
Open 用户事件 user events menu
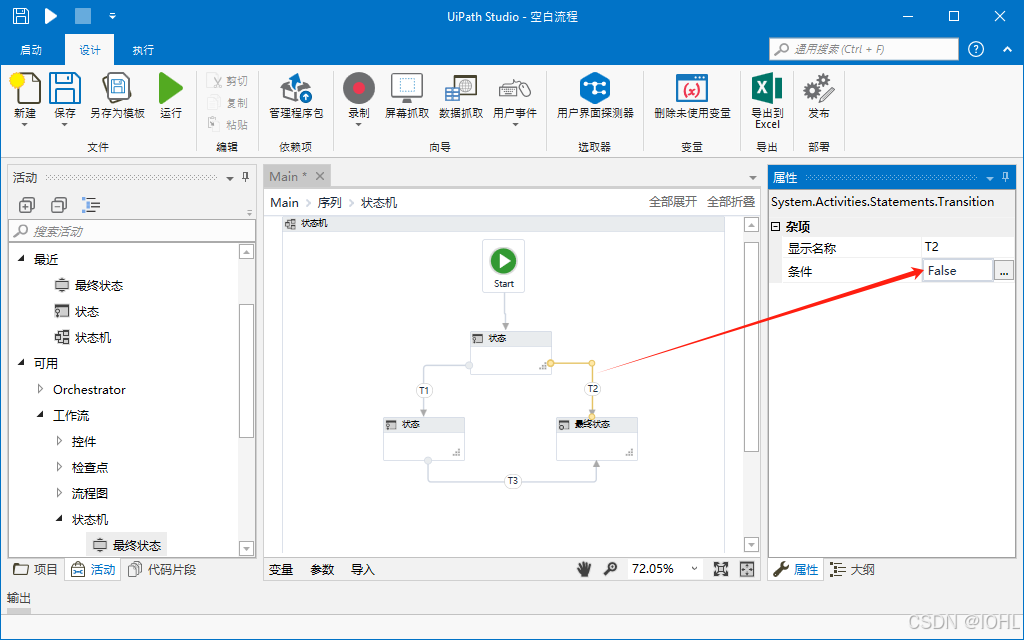[x=515, y=99]
